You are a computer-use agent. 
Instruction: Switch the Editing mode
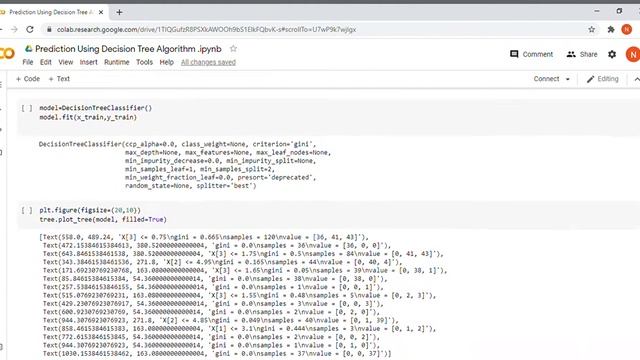[602, 79]
